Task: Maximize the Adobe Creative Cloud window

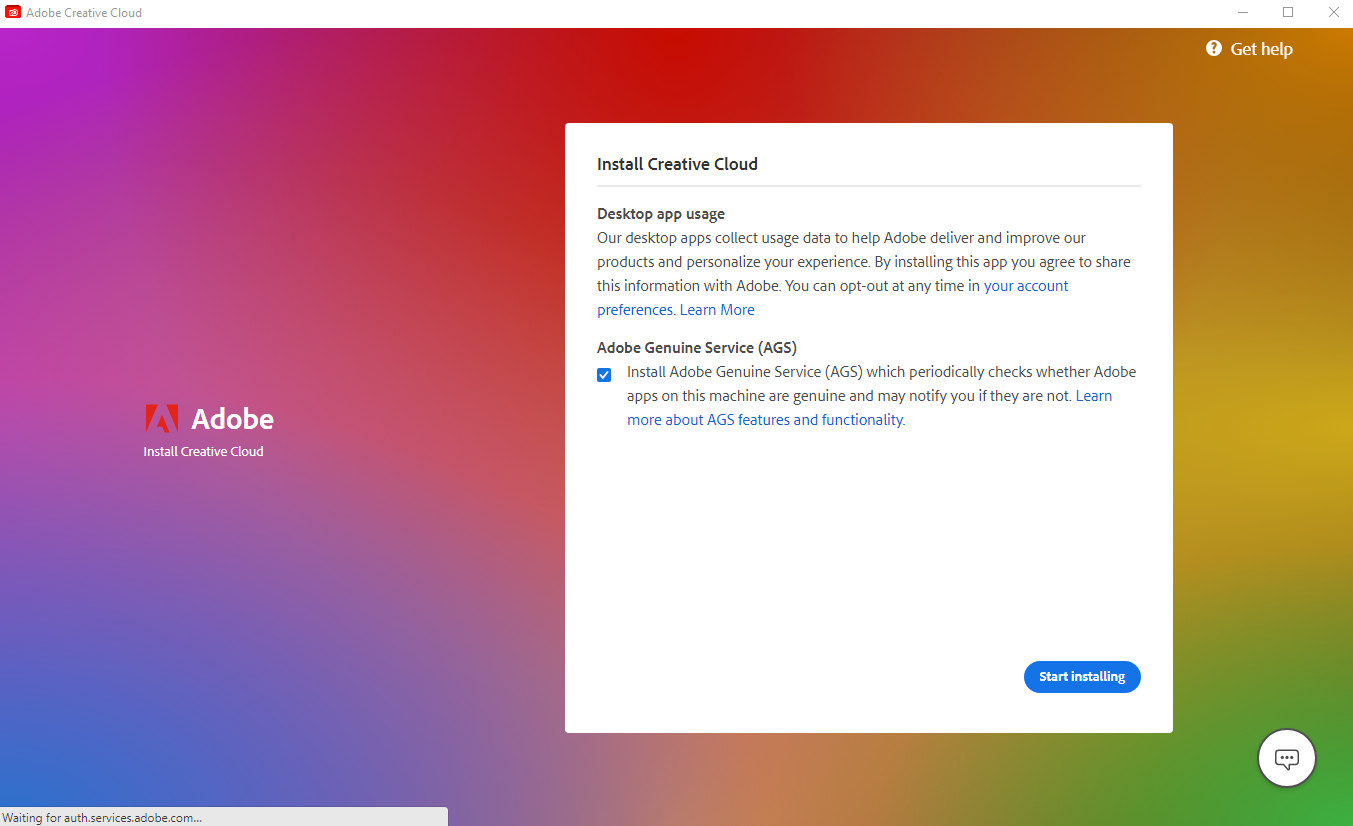Action: pos(1288,13)
